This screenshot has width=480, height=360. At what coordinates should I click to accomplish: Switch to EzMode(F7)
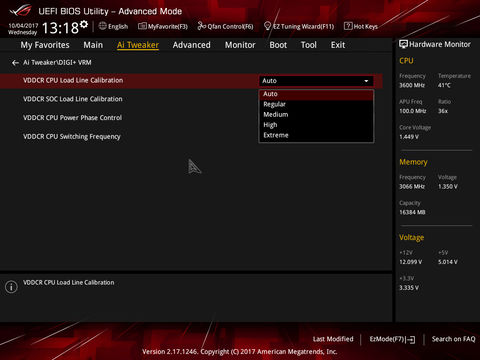[x=392, y=339]
